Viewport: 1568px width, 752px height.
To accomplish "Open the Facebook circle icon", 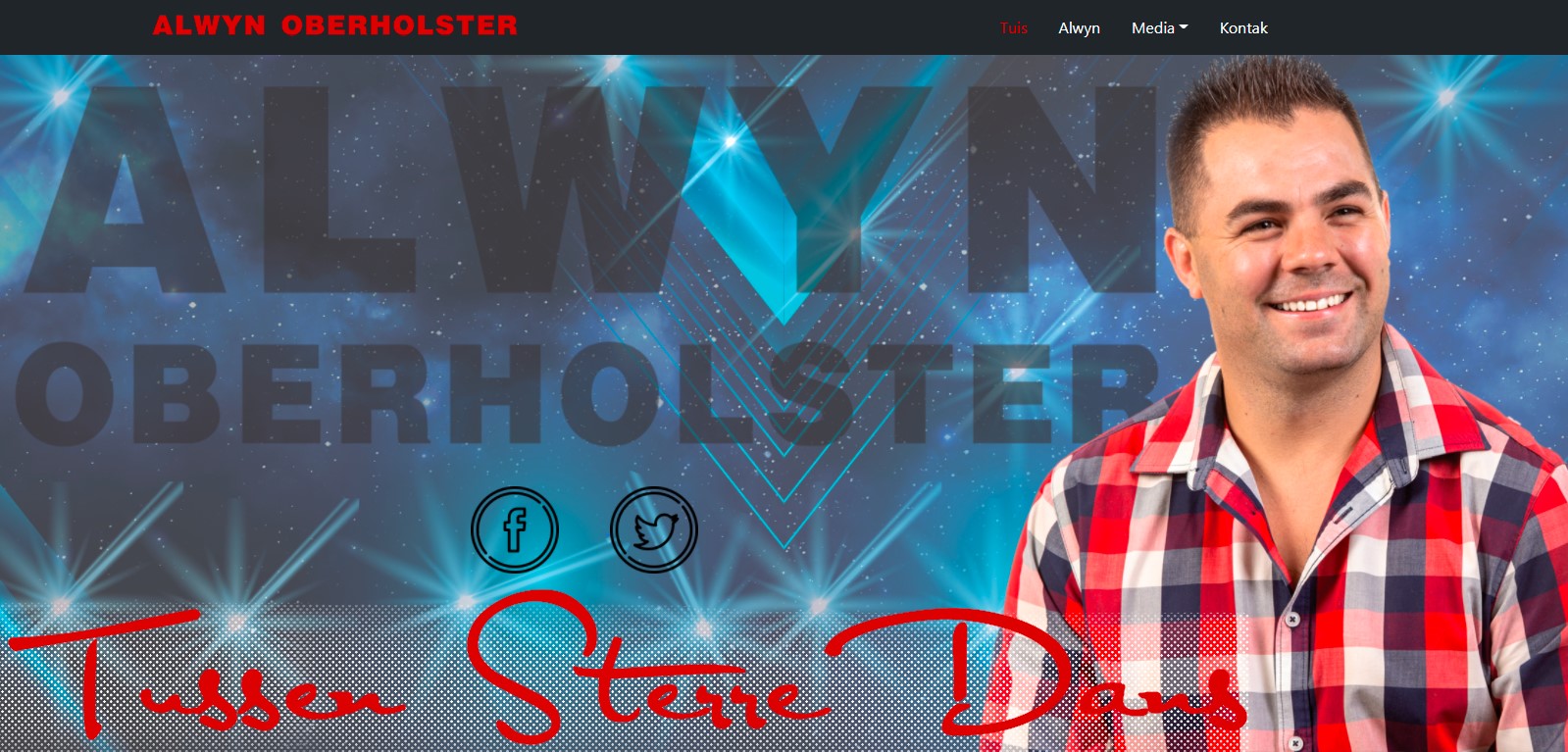I will pyautogui.click(x=515, y=529).
